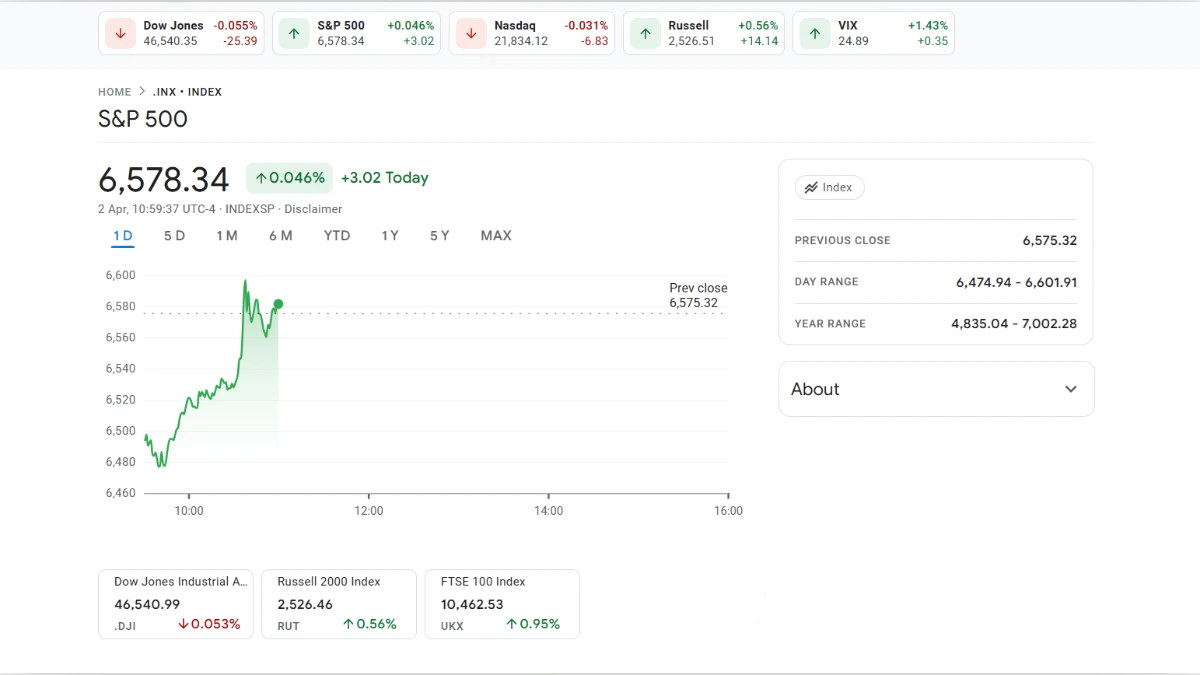Switch chart to 5D range

click(x=174, y=236)
